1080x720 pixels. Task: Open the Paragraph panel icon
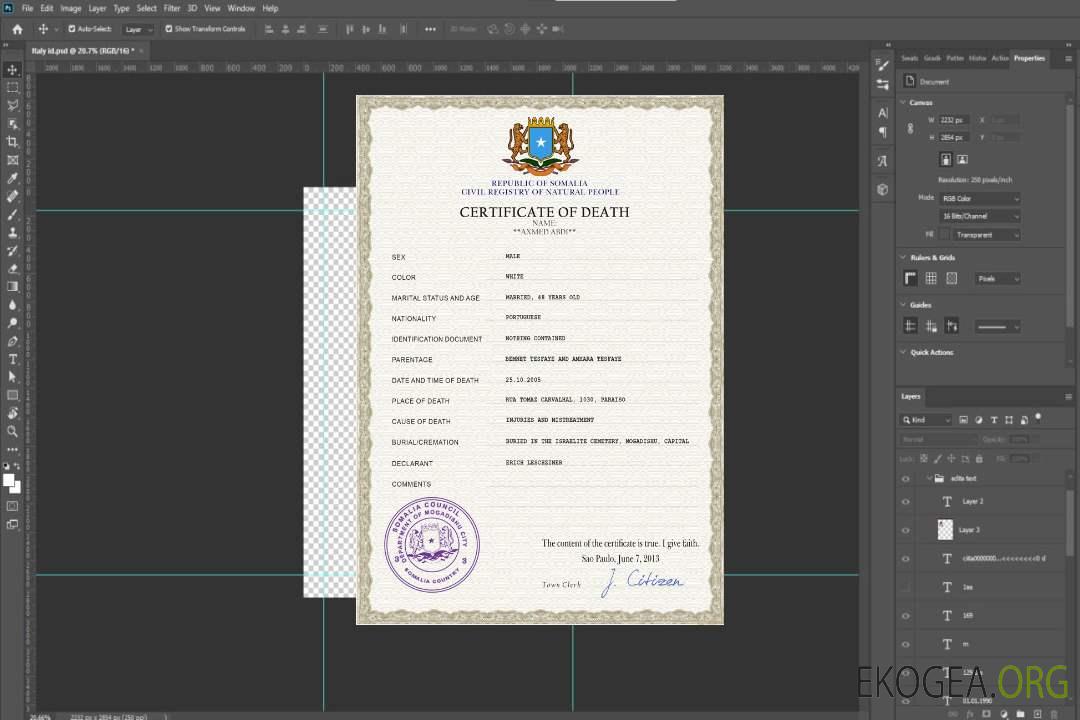coord(883,132)
